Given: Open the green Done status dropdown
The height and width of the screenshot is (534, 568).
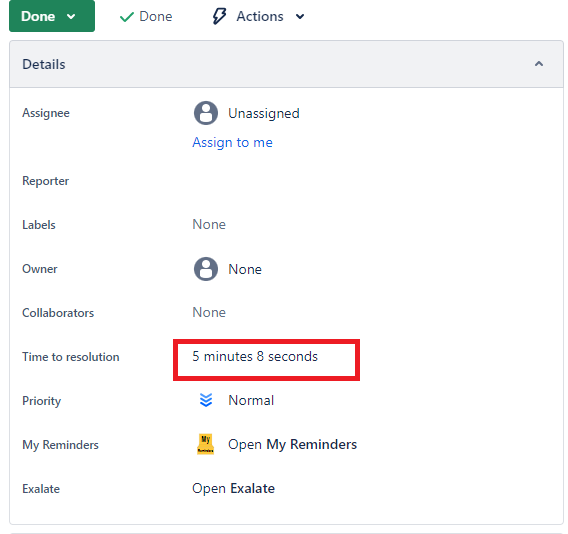Looking at the screenshot, I should [x=52, y=16].
